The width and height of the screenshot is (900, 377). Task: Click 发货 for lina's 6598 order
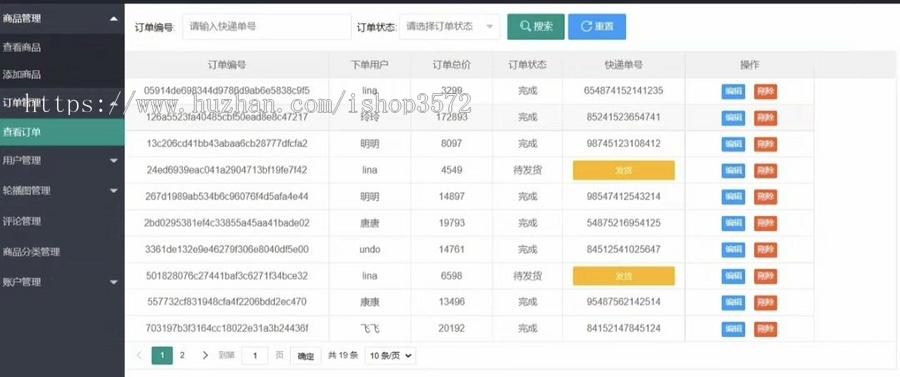click(x=623, y=276)
